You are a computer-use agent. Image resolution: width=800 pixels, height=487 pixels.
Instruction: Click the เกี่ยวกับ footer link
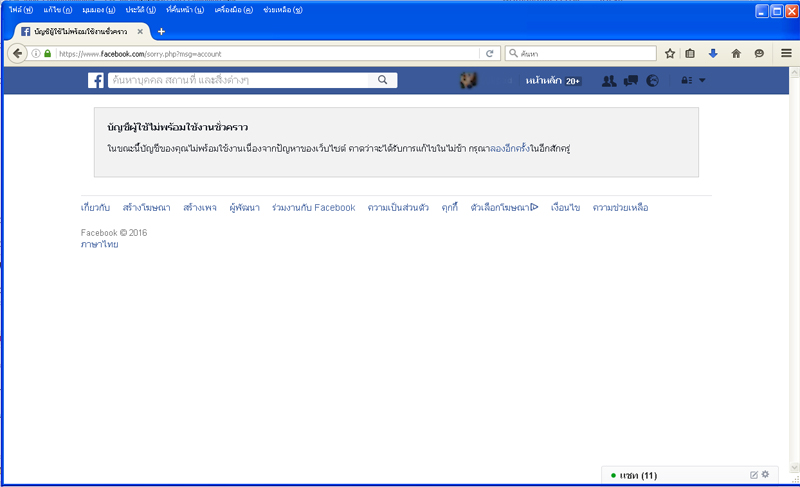95,208
